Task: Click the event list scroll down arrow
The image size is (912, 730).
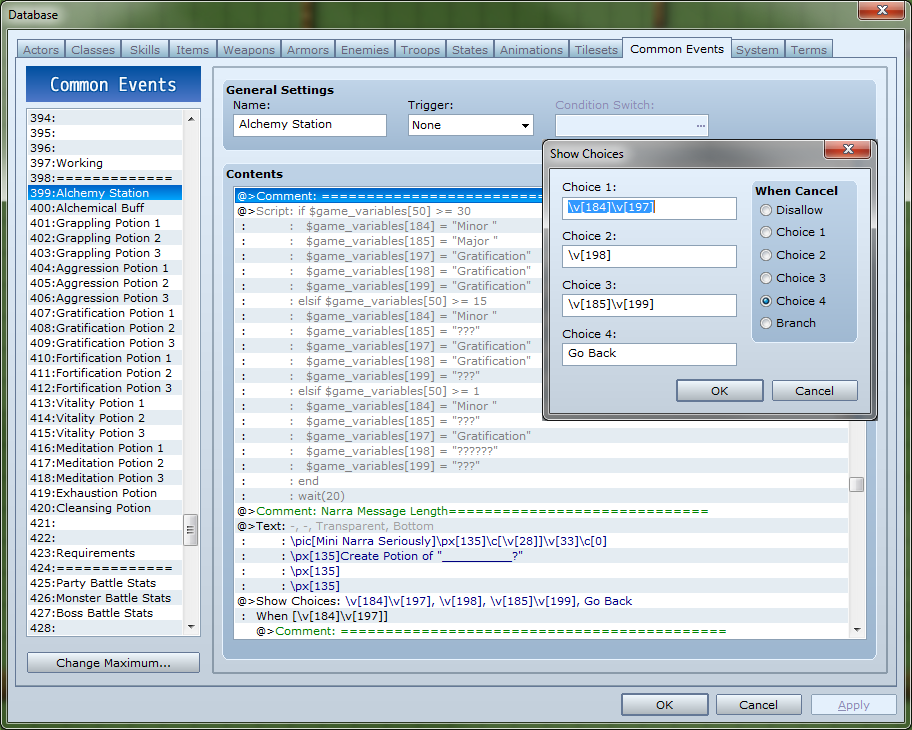Action: point(191,626)
